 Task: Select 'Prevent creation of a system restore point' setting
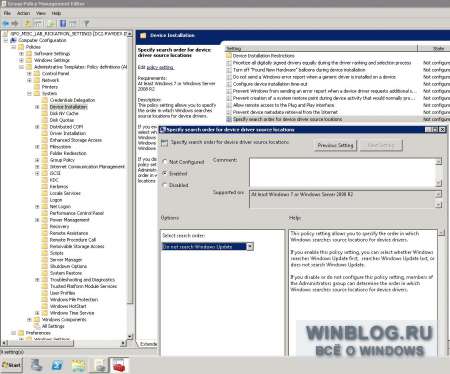324,98
